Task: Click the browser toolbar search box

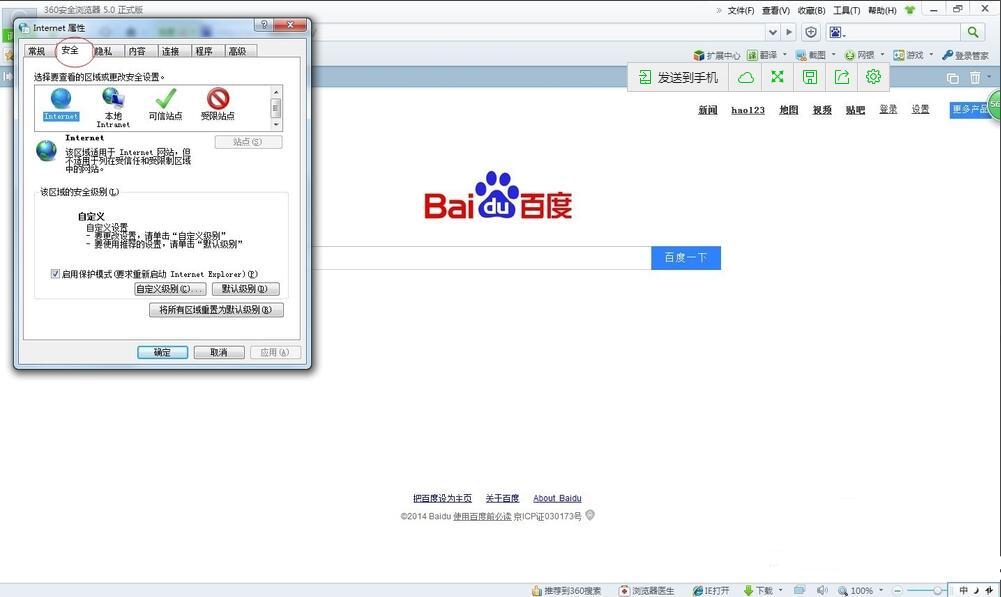Action: (894, 32)
